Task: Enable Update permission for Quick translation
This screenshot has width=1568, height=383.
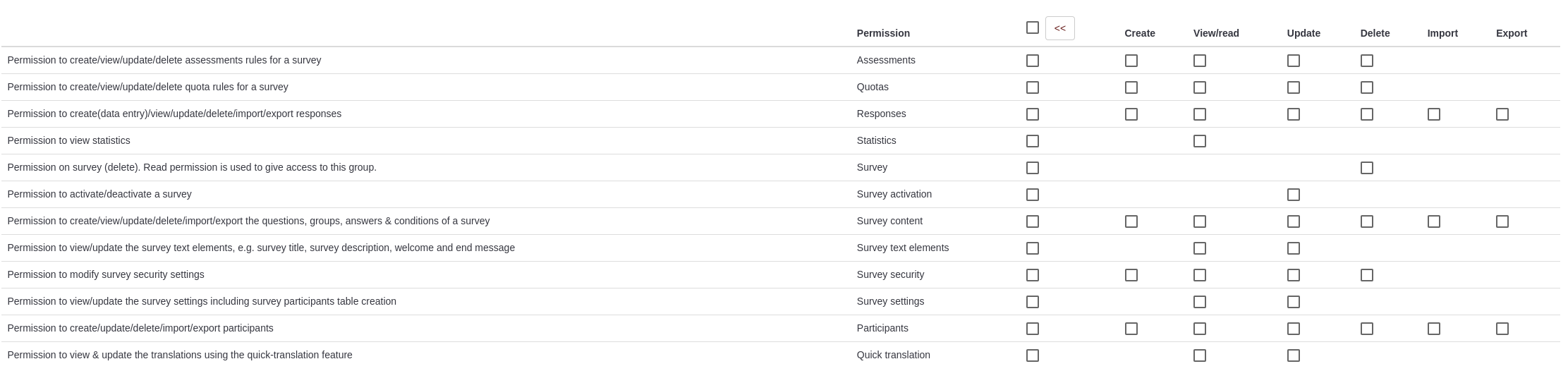Action: point(1293,355)
